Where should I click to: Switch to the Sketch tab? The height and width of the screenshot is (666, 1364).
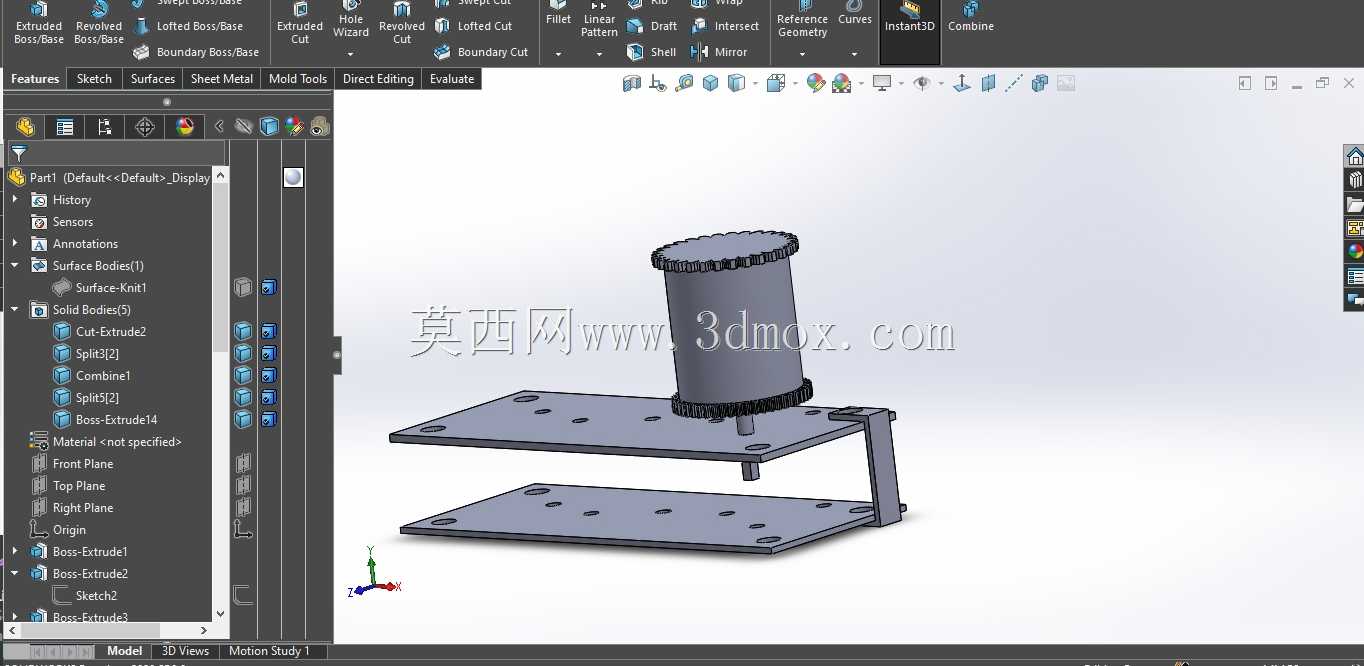pyautogui.click(x=94, y=79)
